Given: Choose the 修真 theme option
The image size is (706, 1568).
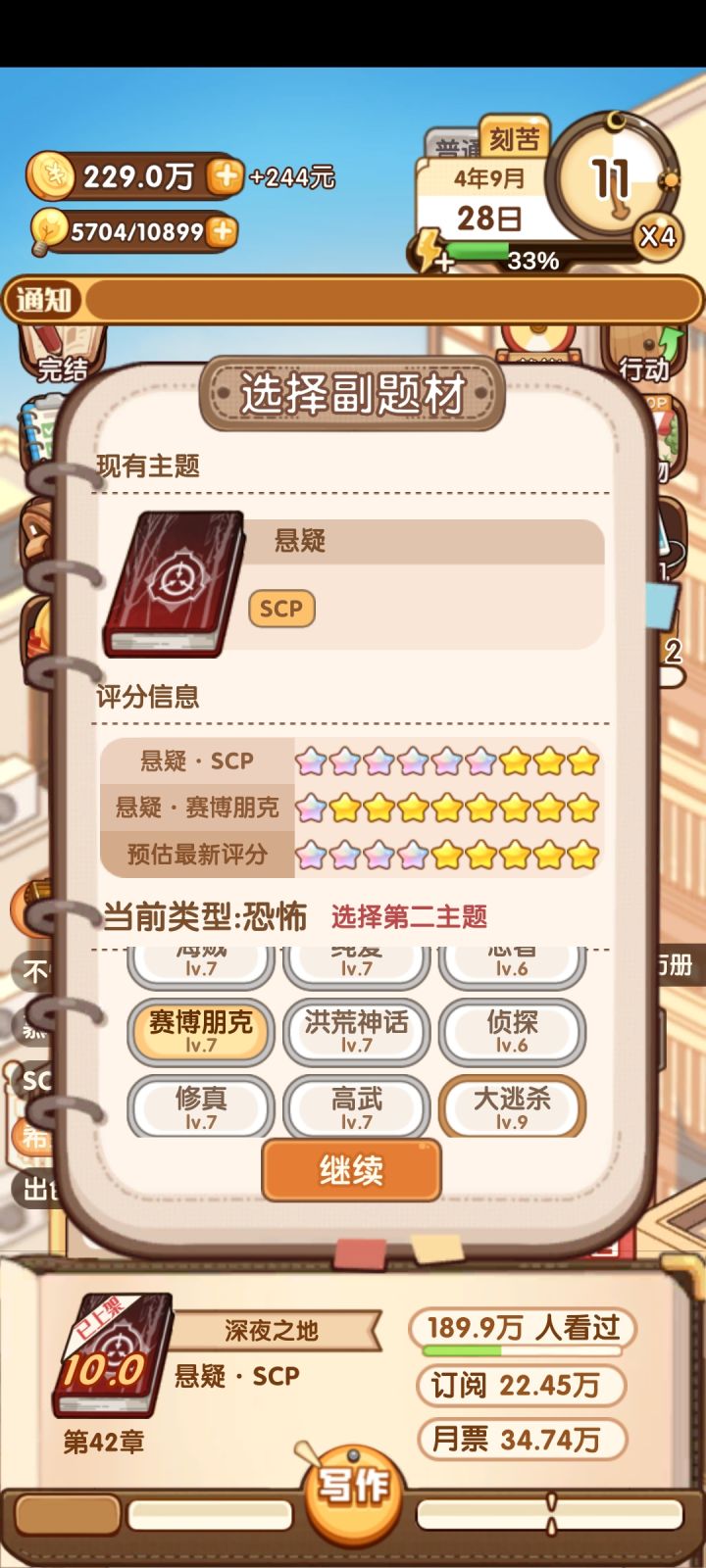Looking at the screenshot, I should [201, 1107].
